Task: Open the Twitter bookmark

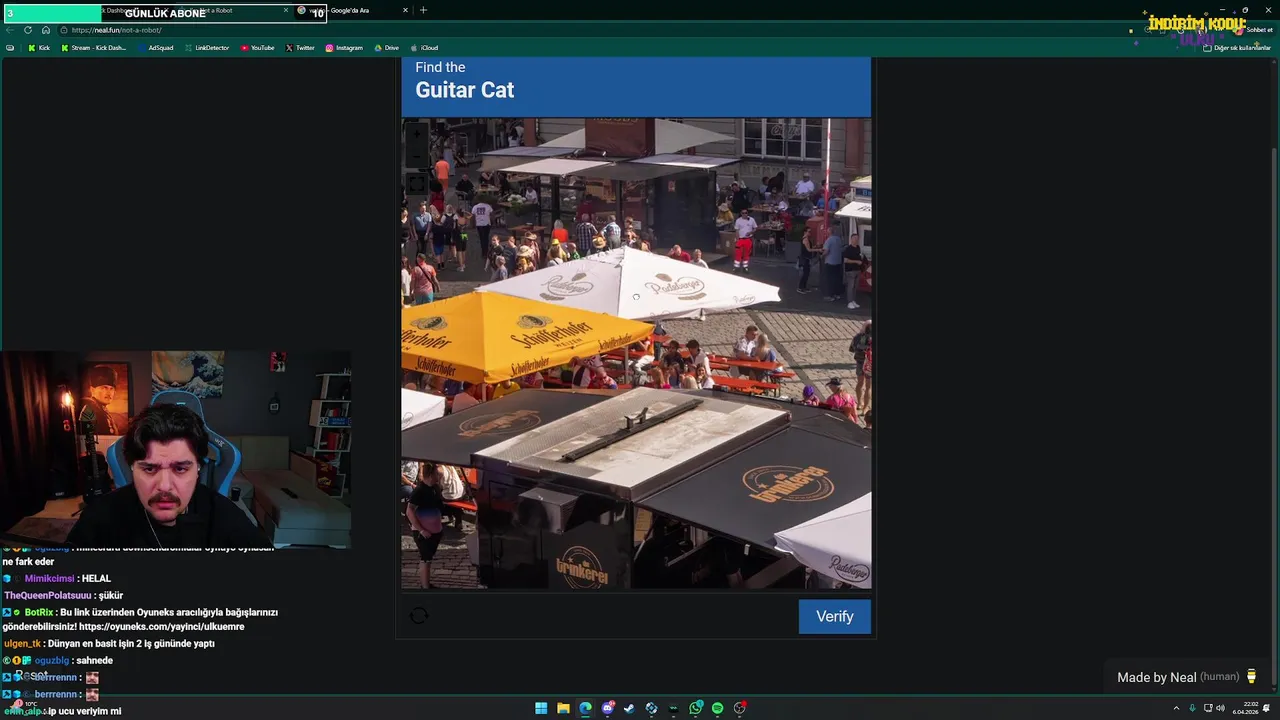Action: tap(300, 48)
